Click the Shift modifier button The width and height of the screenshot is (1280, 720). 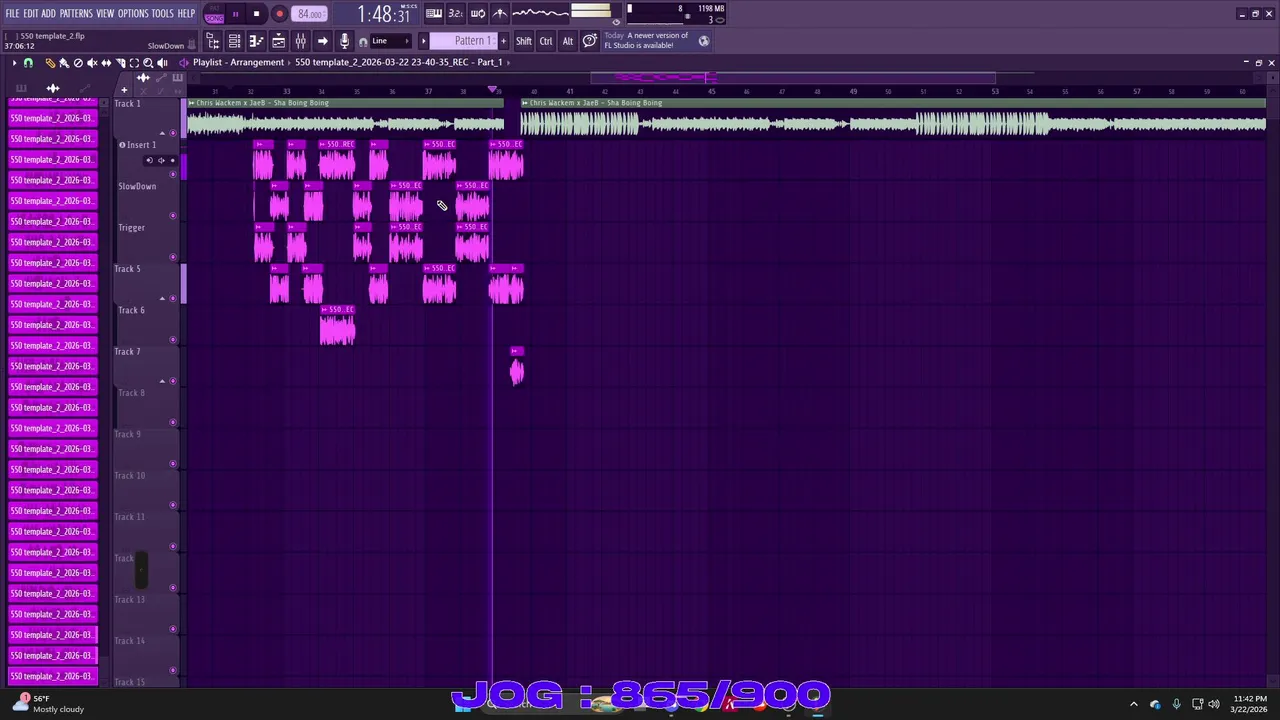click(524, 41)
